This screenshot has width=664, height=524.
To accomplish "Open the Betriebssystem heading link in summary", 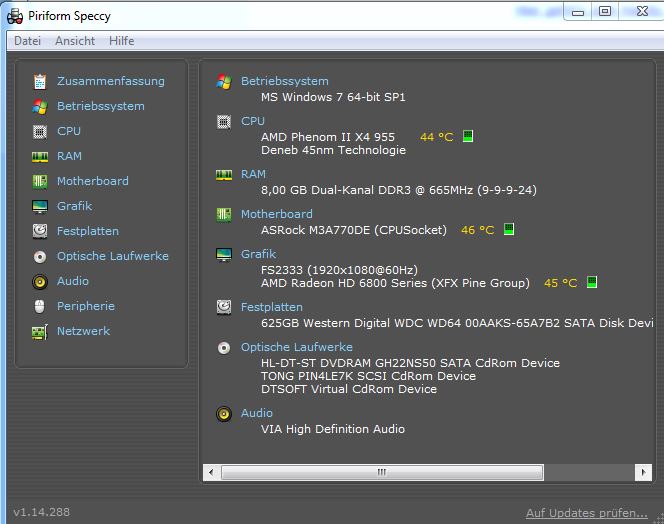I will point(285,81).
